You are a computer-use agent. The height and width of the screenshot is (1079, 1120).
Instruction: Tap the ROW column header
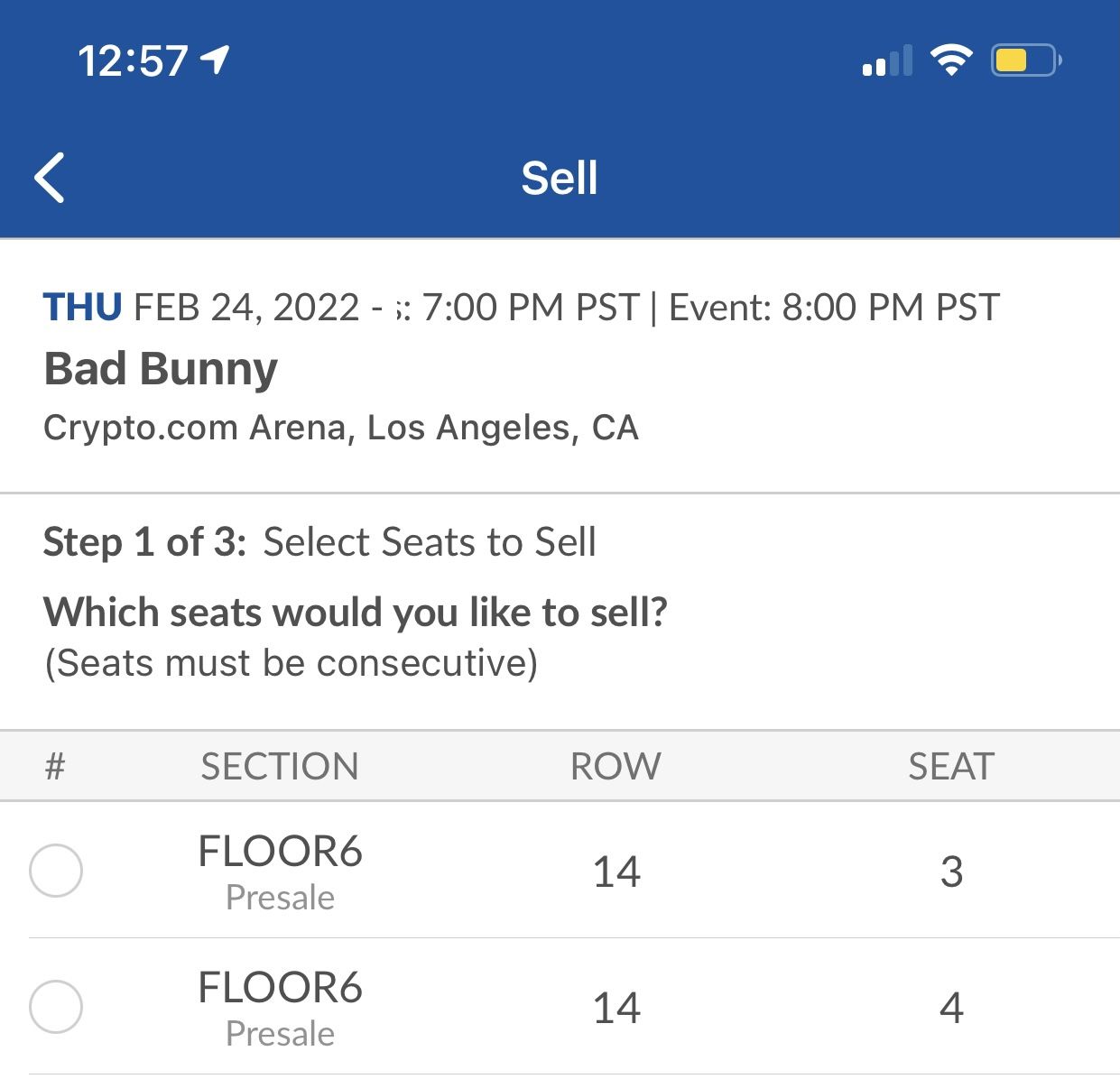(x=616, y=766)
